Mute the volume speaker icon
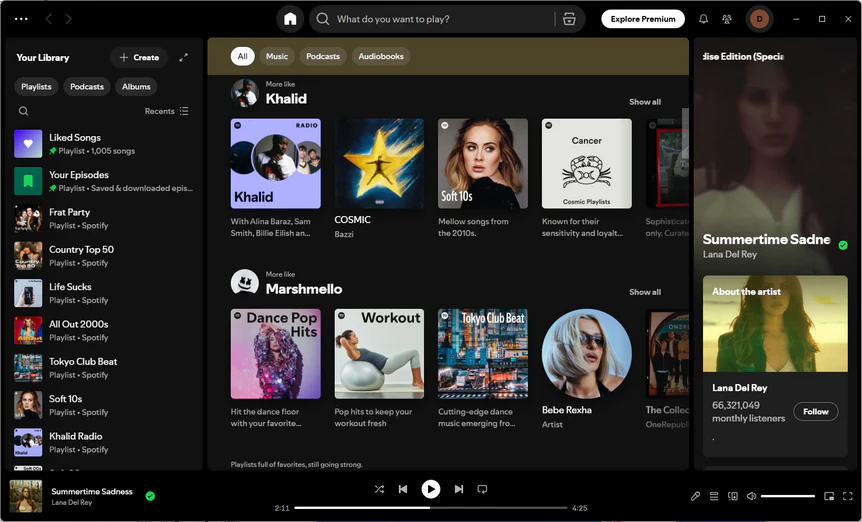 (x=751, y=496)
